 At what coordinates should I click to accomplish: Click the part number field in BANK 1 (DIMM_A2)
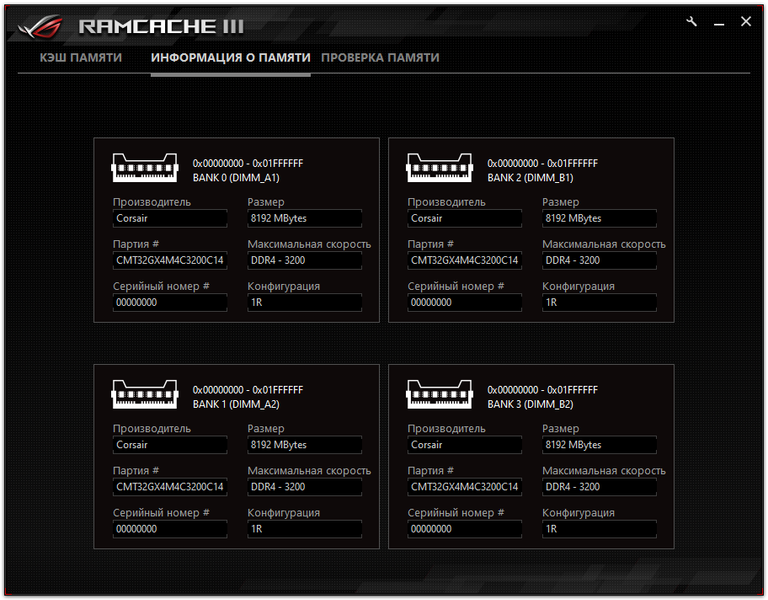tap(170, 487)
